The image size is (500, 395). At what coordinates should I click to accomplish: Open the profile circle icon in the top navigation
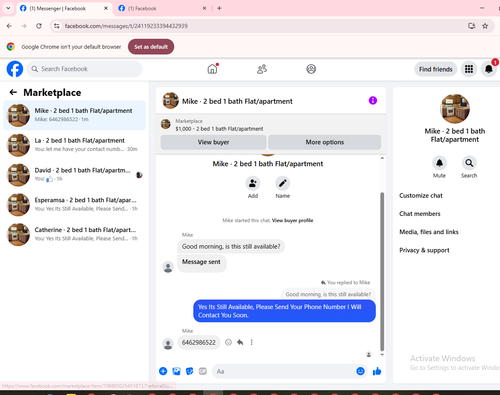point(311,69)
